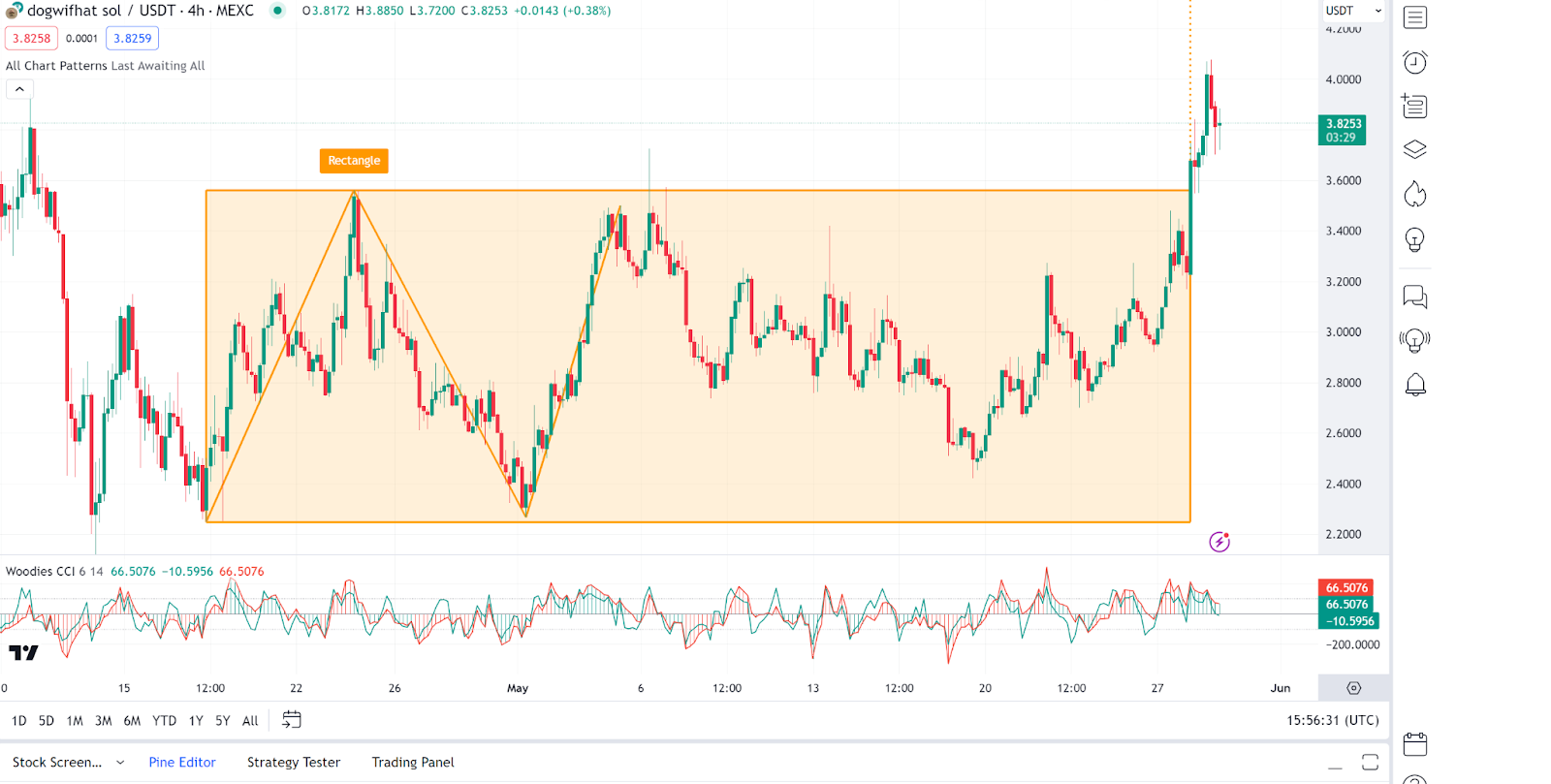Open the Trading Panel tab
Screen dimensions: 1551x784
click(413, 762)
